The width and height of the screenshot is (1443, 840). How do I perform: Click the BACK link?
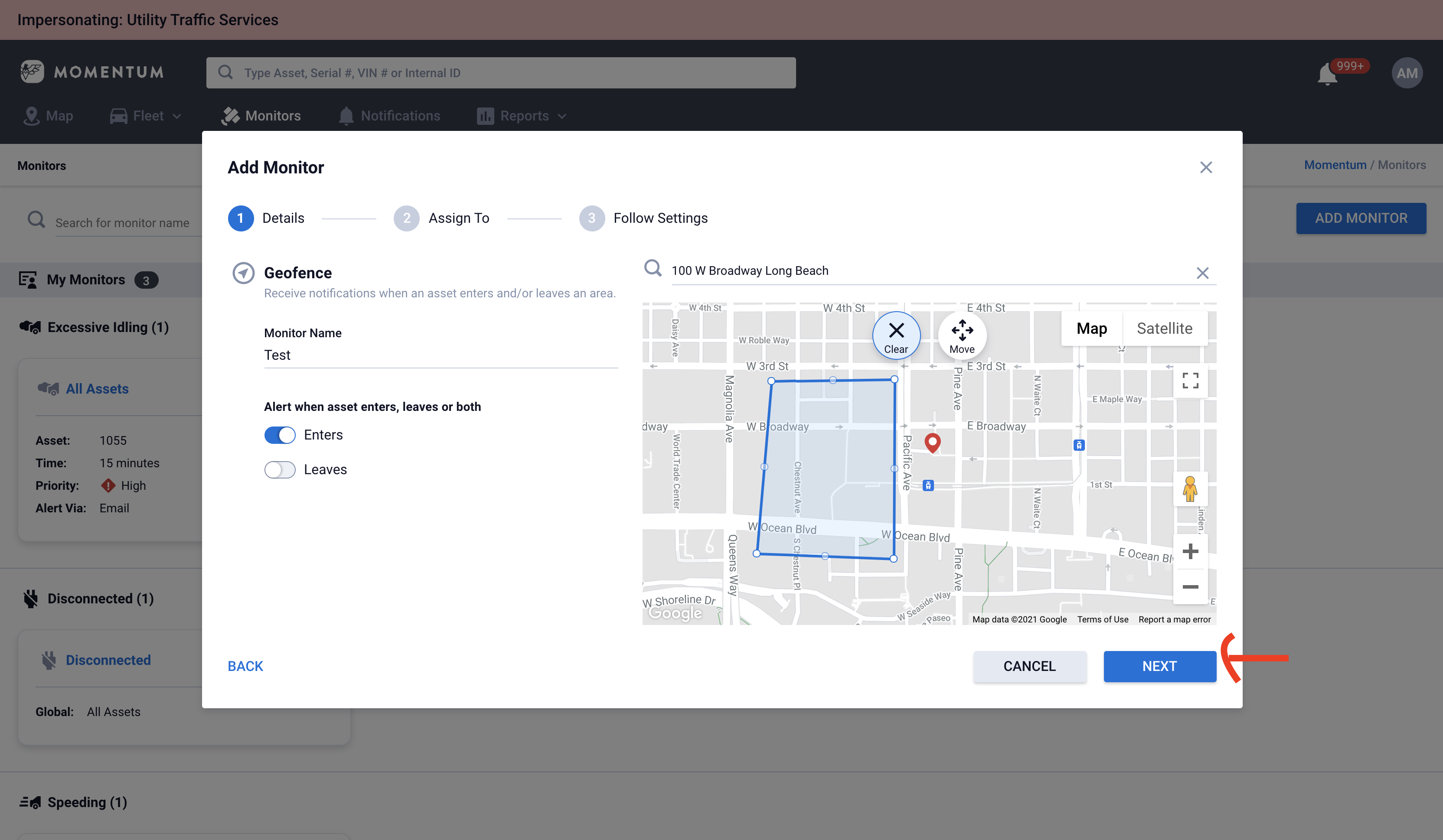pyautogui.click(x=245, y=667)
